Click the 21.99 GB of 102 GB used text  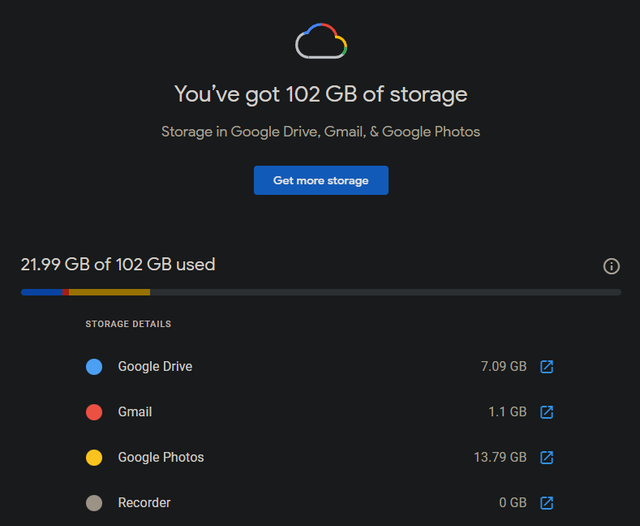[x=118, y=264]
